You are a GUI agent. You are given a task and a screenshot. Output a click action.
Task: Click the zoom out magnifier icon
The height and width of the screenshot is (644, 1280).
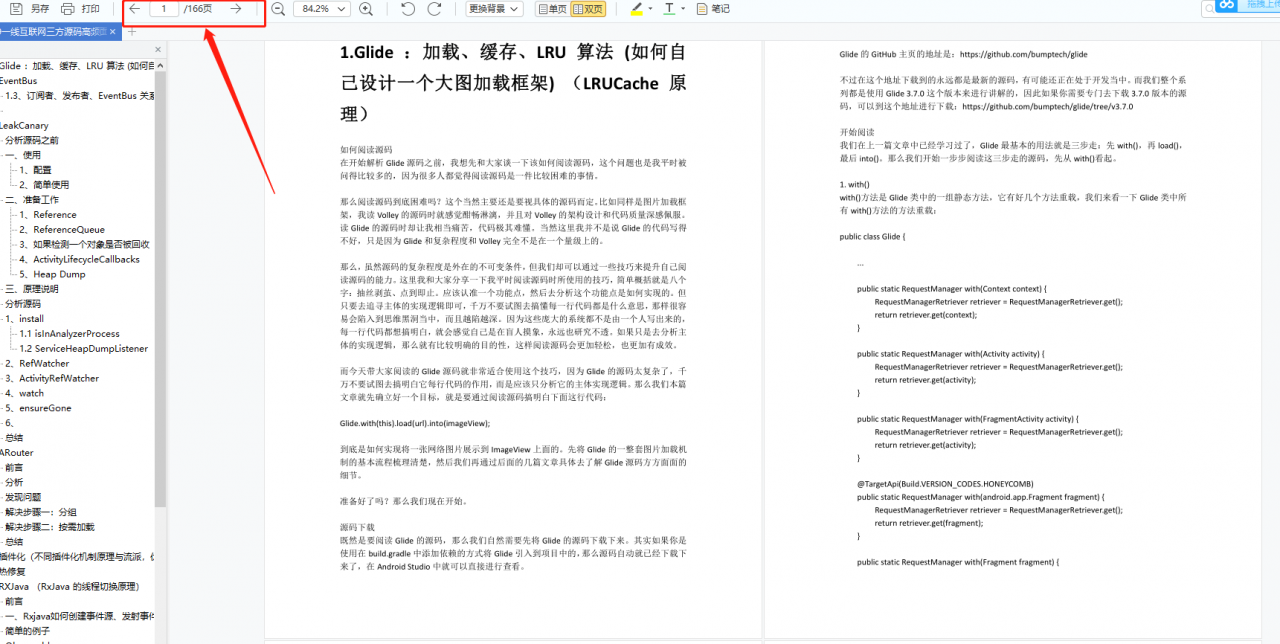pos(278,9)
